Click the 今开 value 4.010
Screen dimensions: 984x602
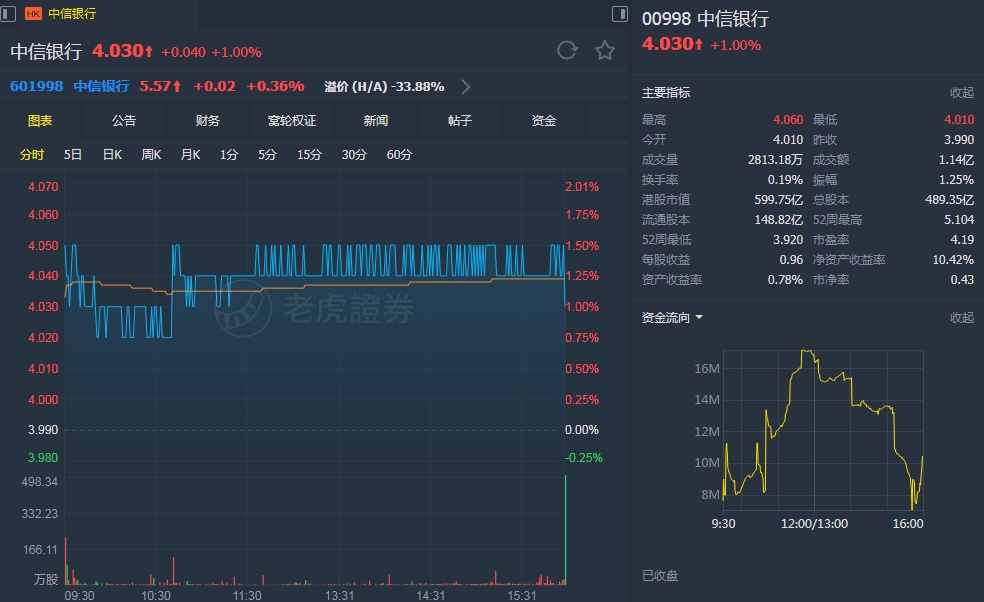pyautogui.click(x=788, y=139)
